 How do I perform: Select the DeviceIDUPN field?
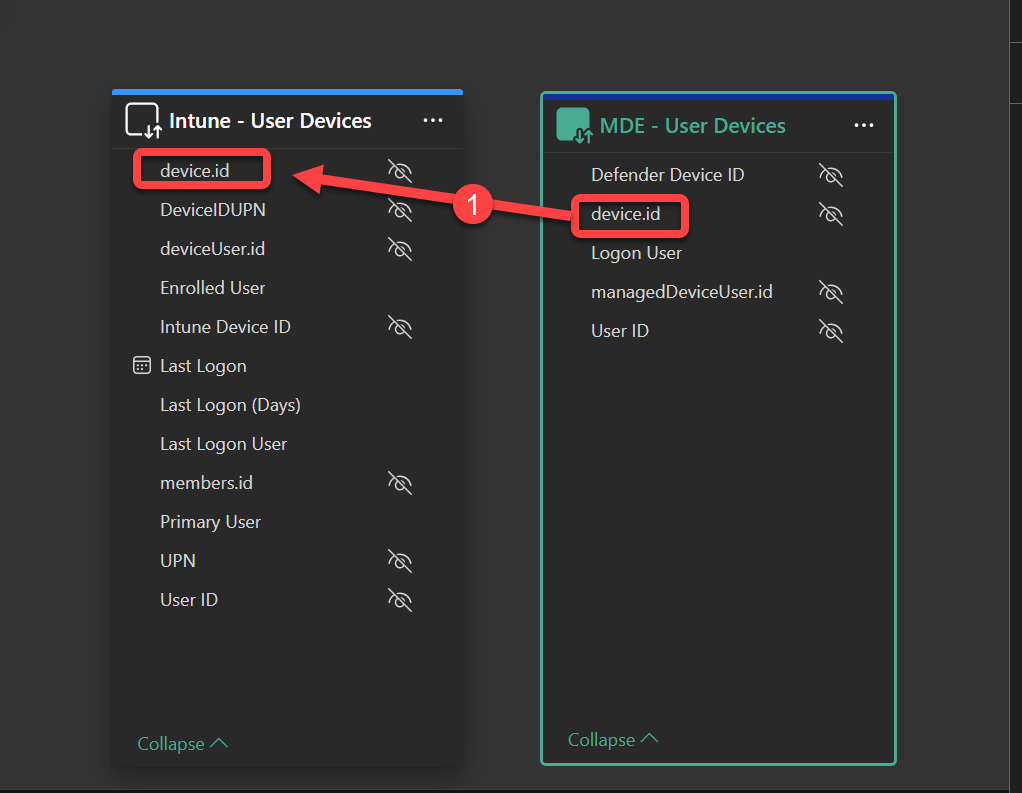point(212,210)
